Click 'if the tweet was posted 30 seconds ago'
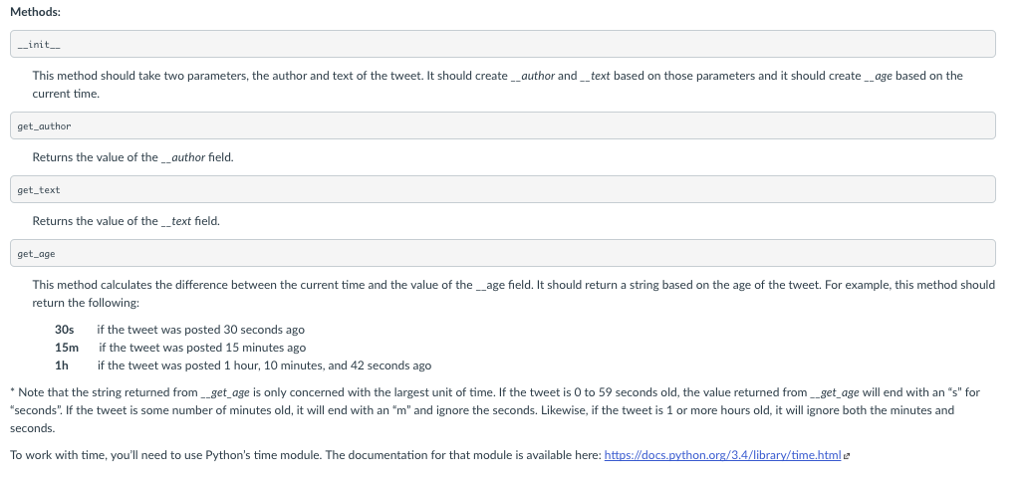The width and height of the screenshot is (1024, 484). [x=200, y=330]
